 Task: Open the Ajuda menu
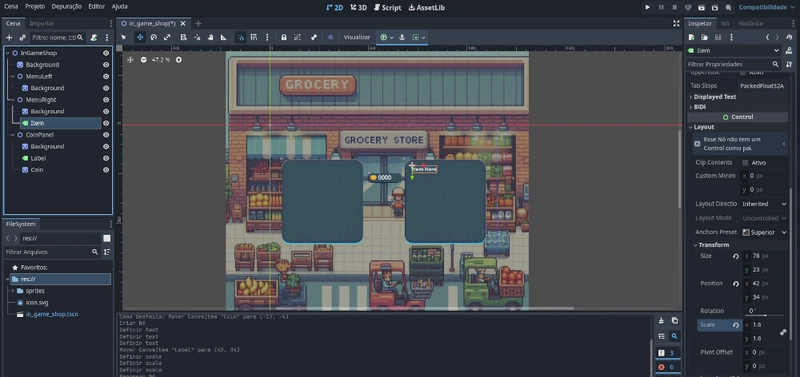tap(119, 7)
